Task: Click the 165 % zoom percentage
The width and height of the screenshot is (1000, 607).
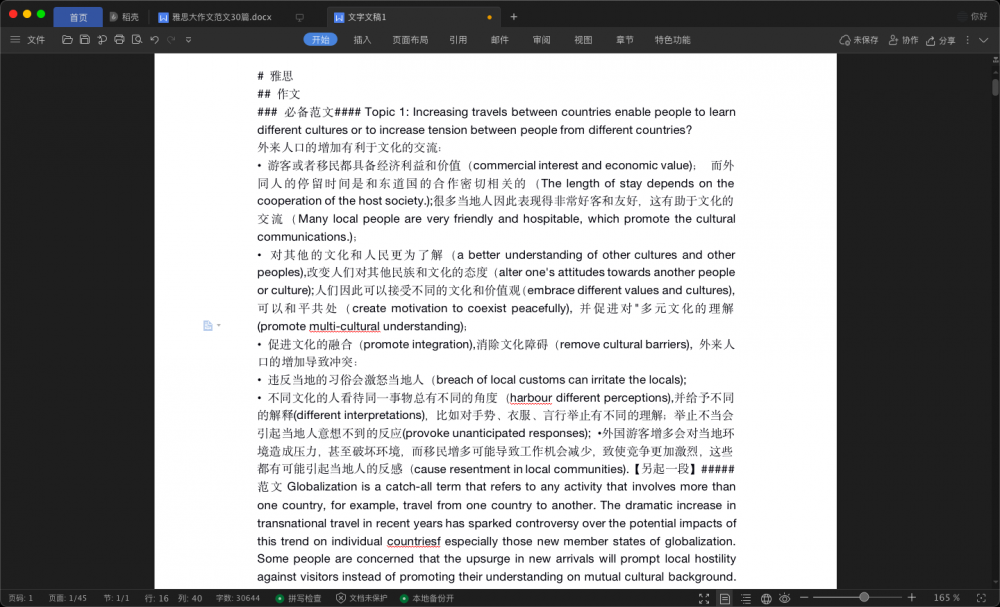Action: coord(946,598)
